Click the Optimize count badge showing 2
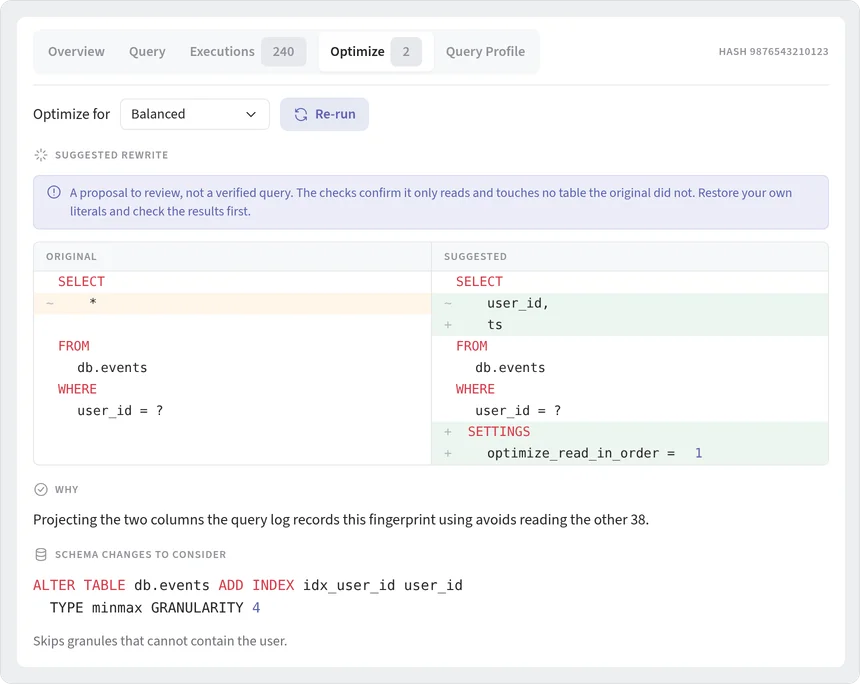 click(x=406, y=52)
